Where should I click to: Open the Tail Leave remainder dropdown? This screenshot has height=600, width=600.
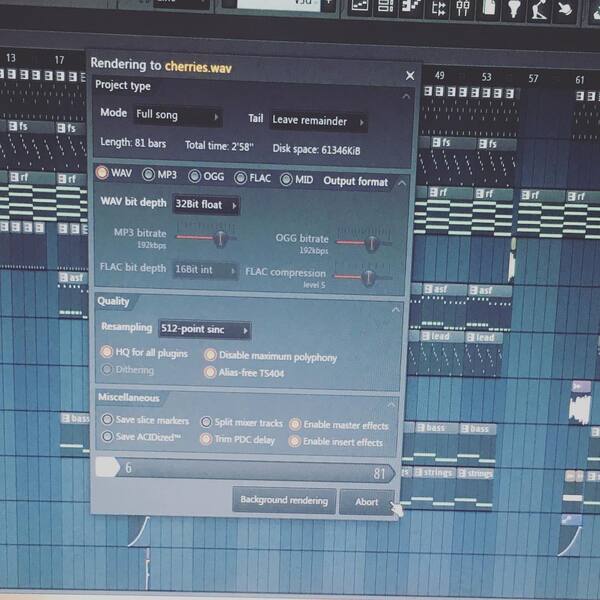point(318,121)
